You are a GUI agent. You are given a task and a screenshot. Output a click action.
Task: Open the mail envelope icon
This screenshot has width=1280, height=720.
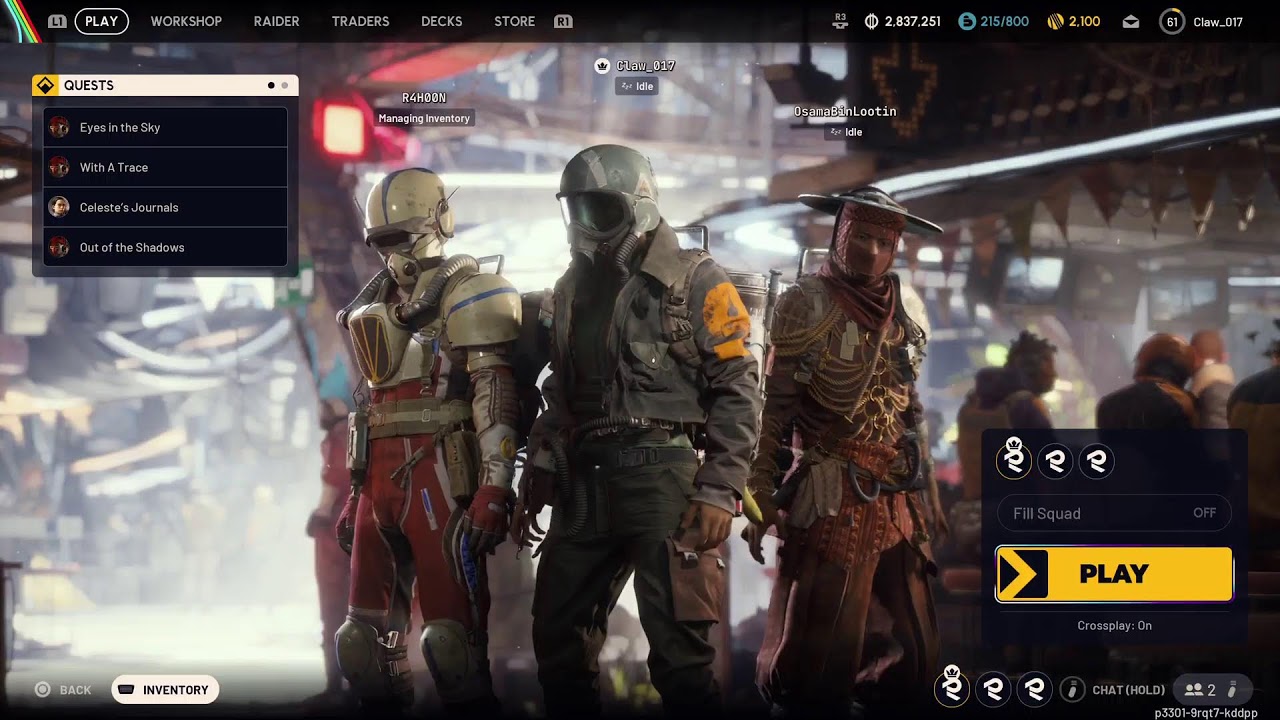tap(1131, 21)
